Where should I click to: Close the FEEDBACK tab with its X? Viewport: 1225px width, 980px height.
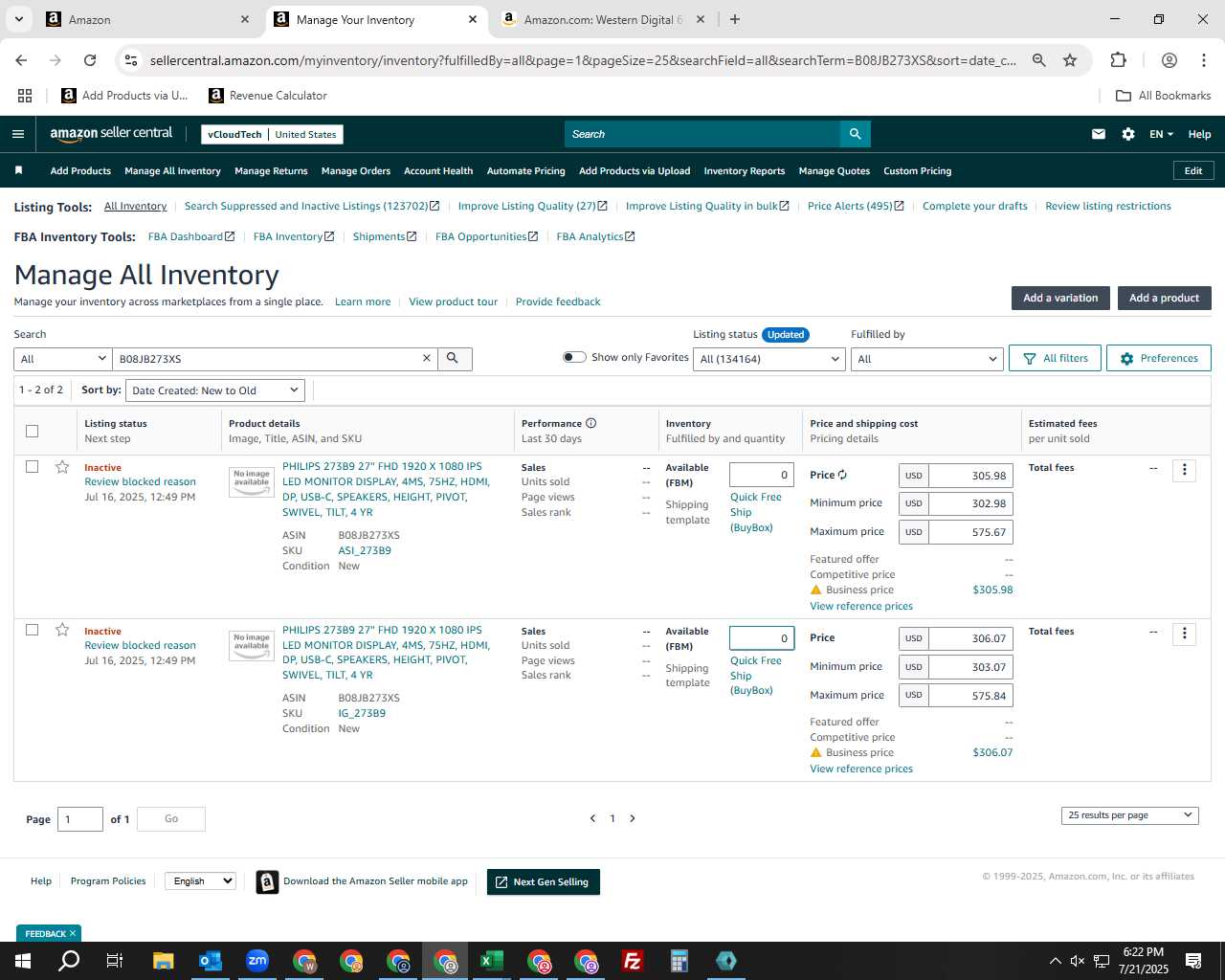pos(73,933)
